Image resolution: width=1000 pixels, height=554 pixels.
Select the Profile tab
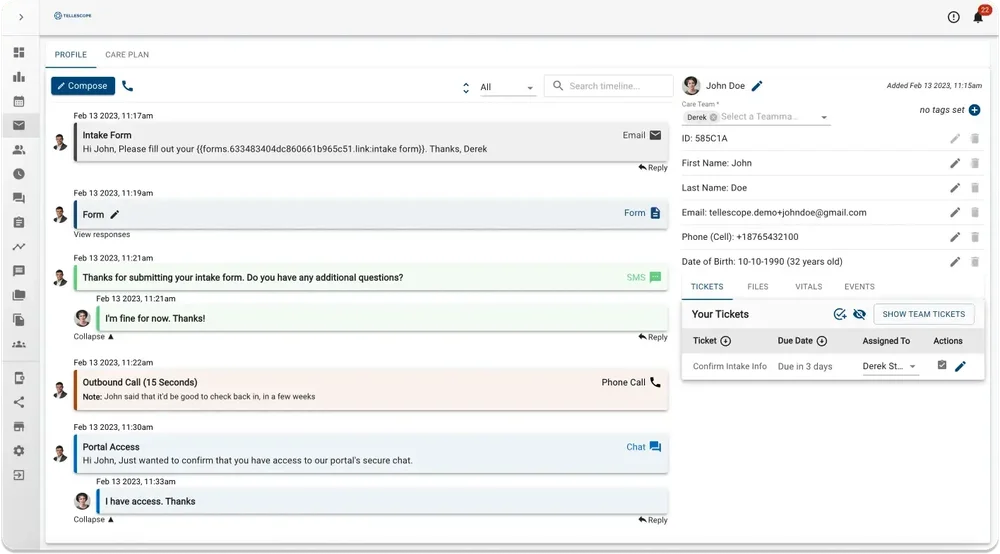(71, 55)
